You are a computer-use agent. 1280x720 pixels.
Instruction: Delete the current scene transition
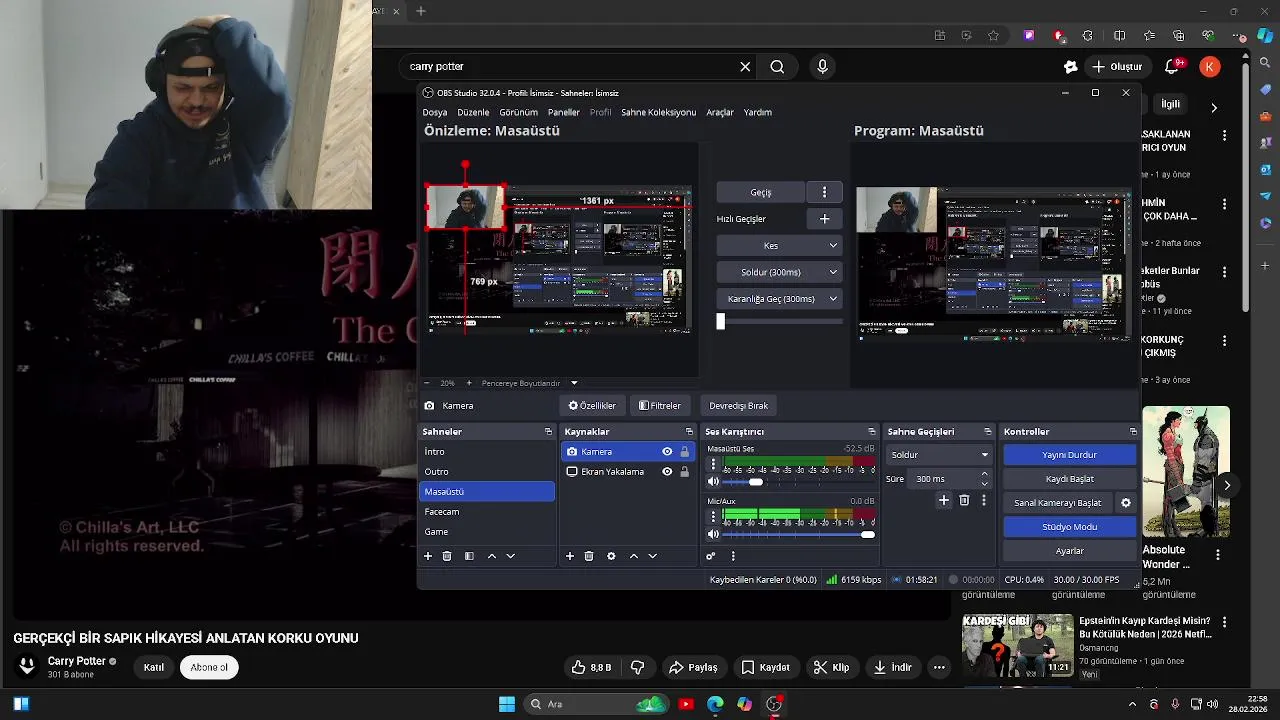[964, 500]
